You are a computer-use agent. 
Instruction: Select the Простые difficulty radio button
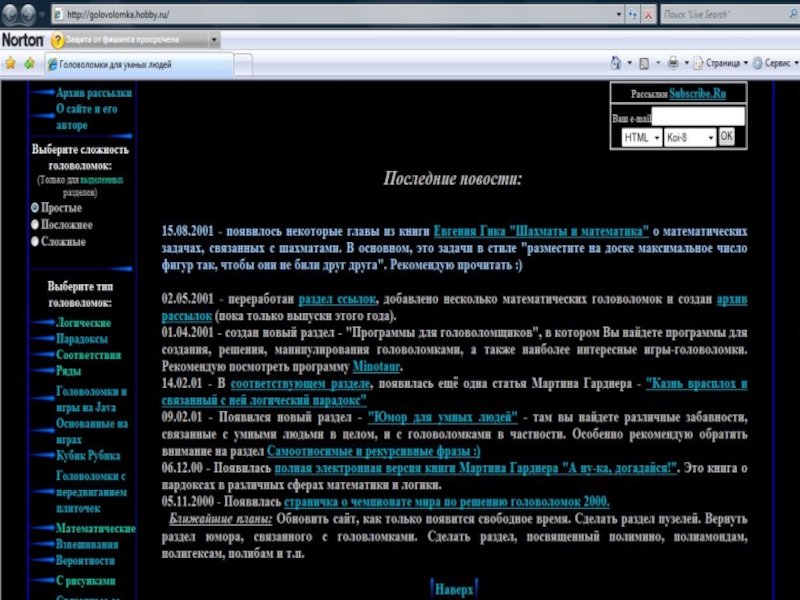tap(36, 208)
